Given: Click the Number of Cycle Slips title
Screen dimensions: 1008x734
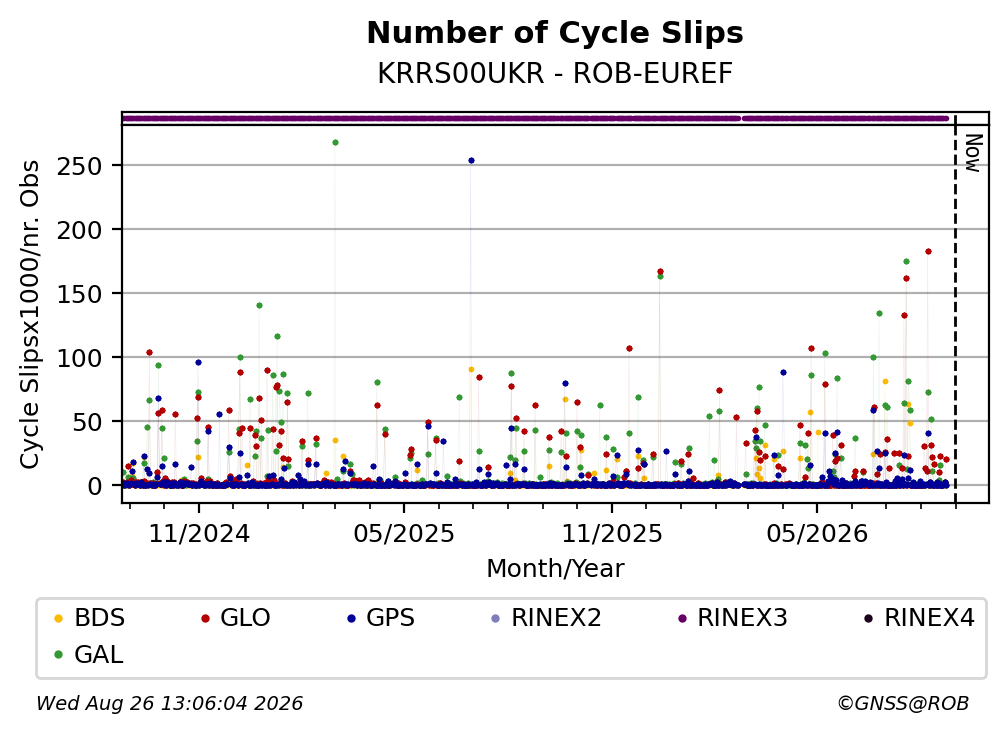Looking at the screenshot, I should [x=555, y=33].
